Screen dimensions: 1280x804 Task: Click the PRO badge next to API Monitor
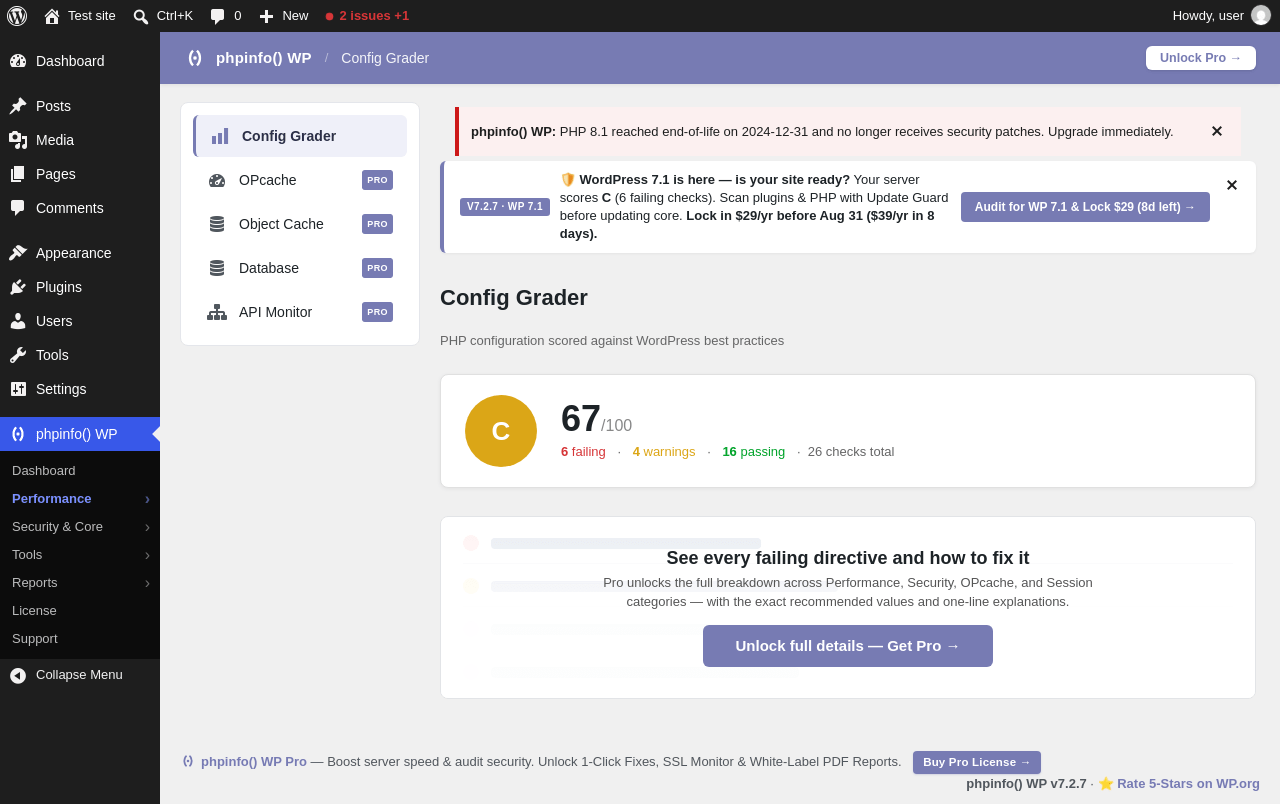(377, 312)
